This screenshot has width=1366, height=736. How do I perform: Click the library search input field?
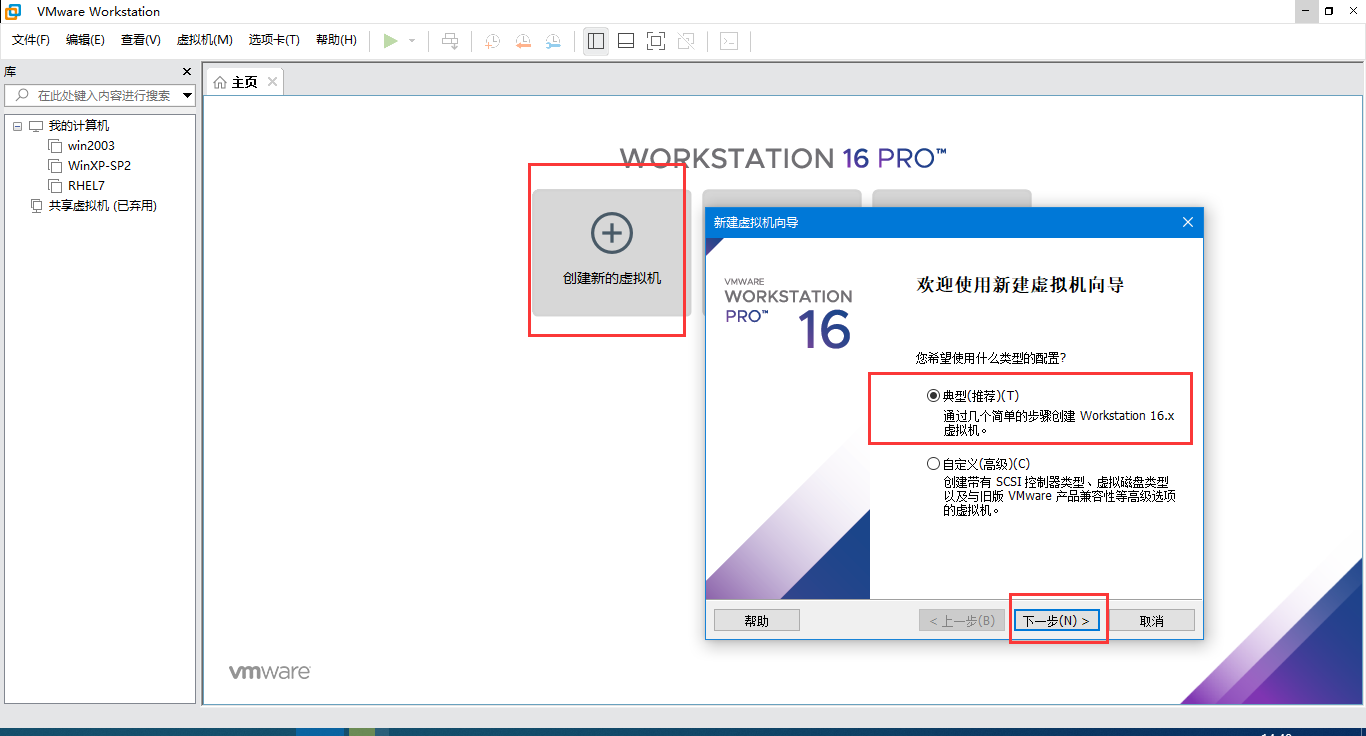coord(100,95)
